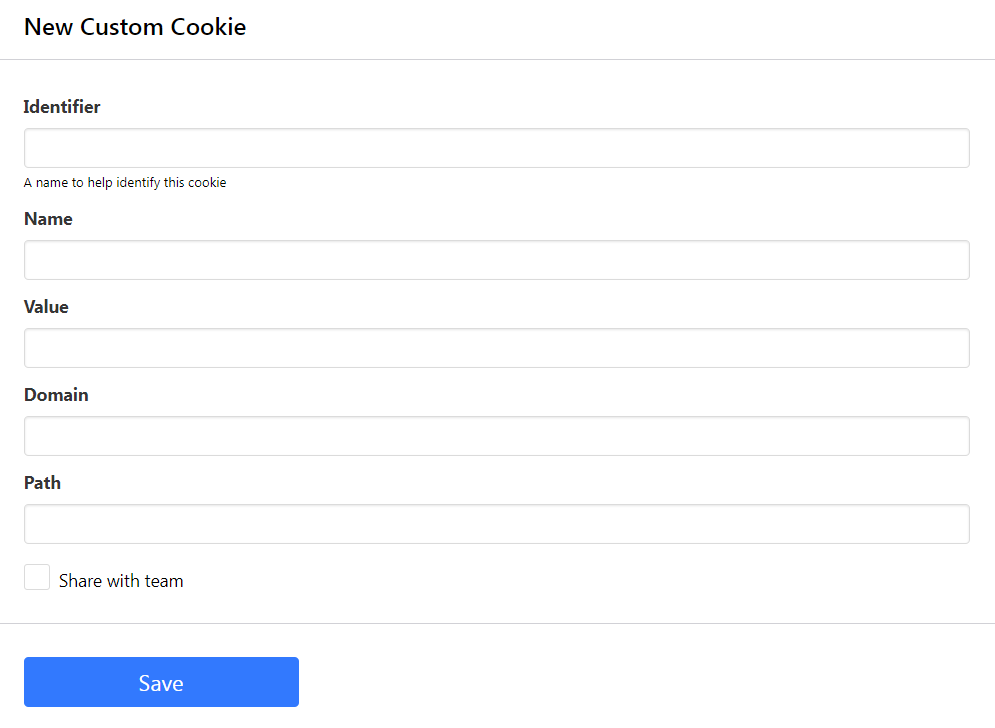The height and width of the screenshot is (728, 995).
Task: Select the Domain input box
Action: click(x=496, y=436)
